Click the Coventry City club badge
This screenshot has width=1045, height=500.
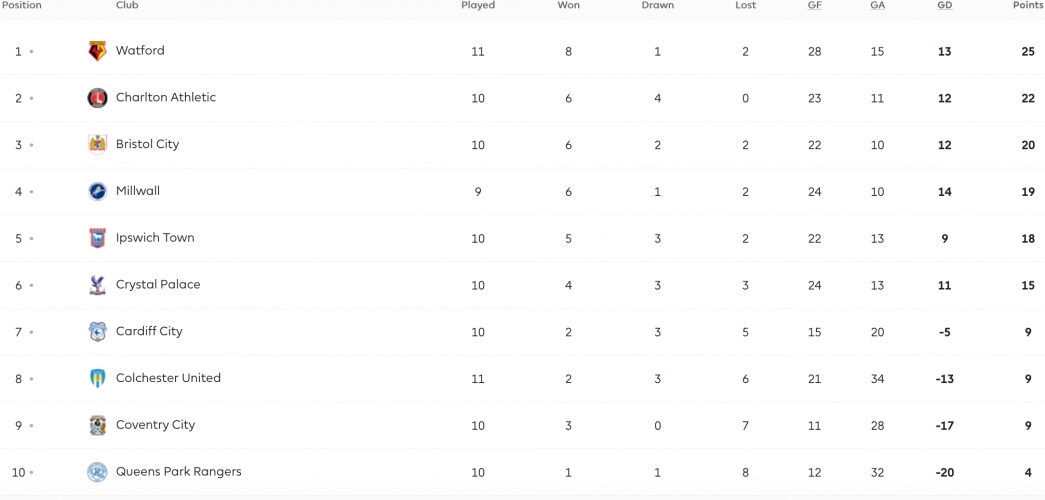tap(97, 425)
